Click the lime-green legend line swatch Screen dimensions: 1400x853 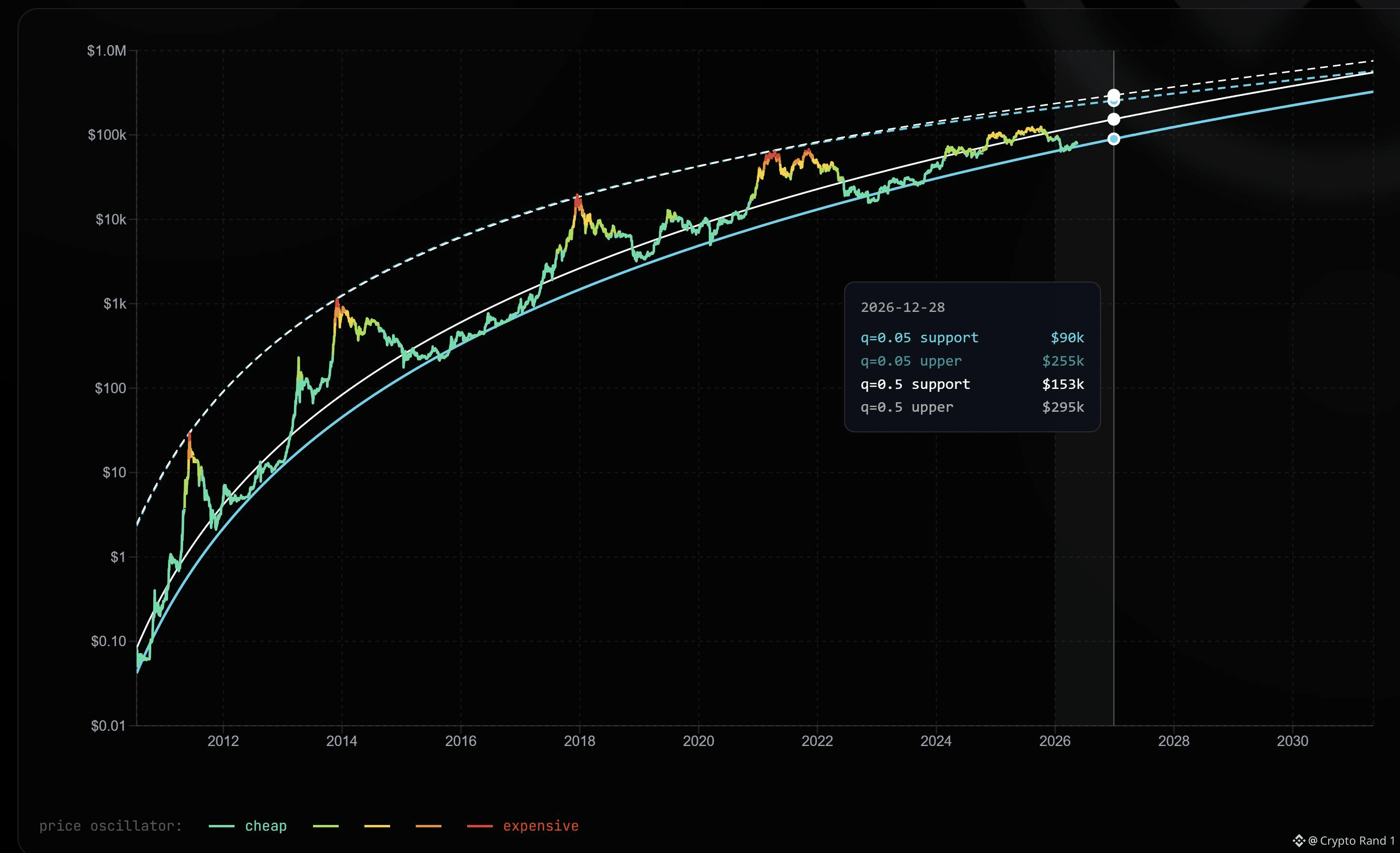pos(325,826)
